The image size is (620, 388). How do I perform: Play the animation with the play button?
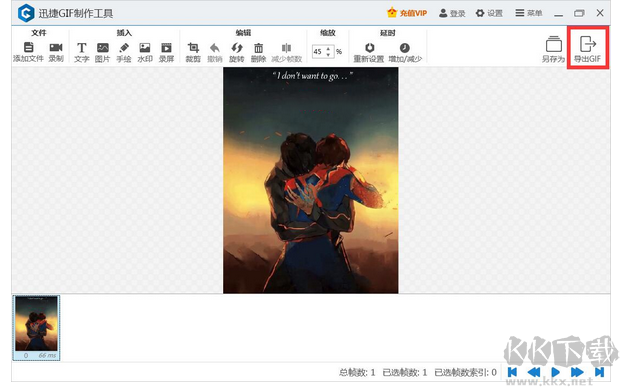tap(556, 372)
